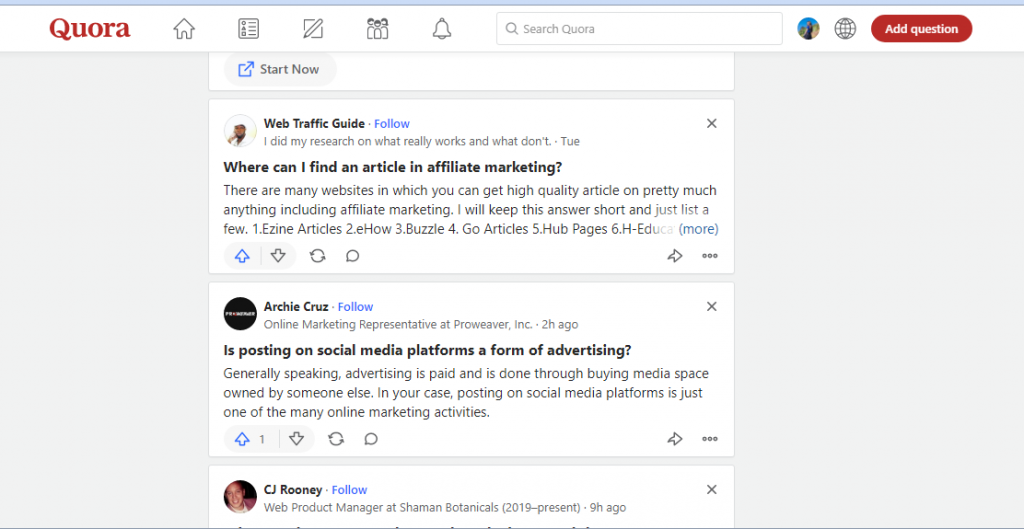Screen dimensions: 1024x529
Task: Dismiss the CJ Rooney post
Action: coord(711,490)
